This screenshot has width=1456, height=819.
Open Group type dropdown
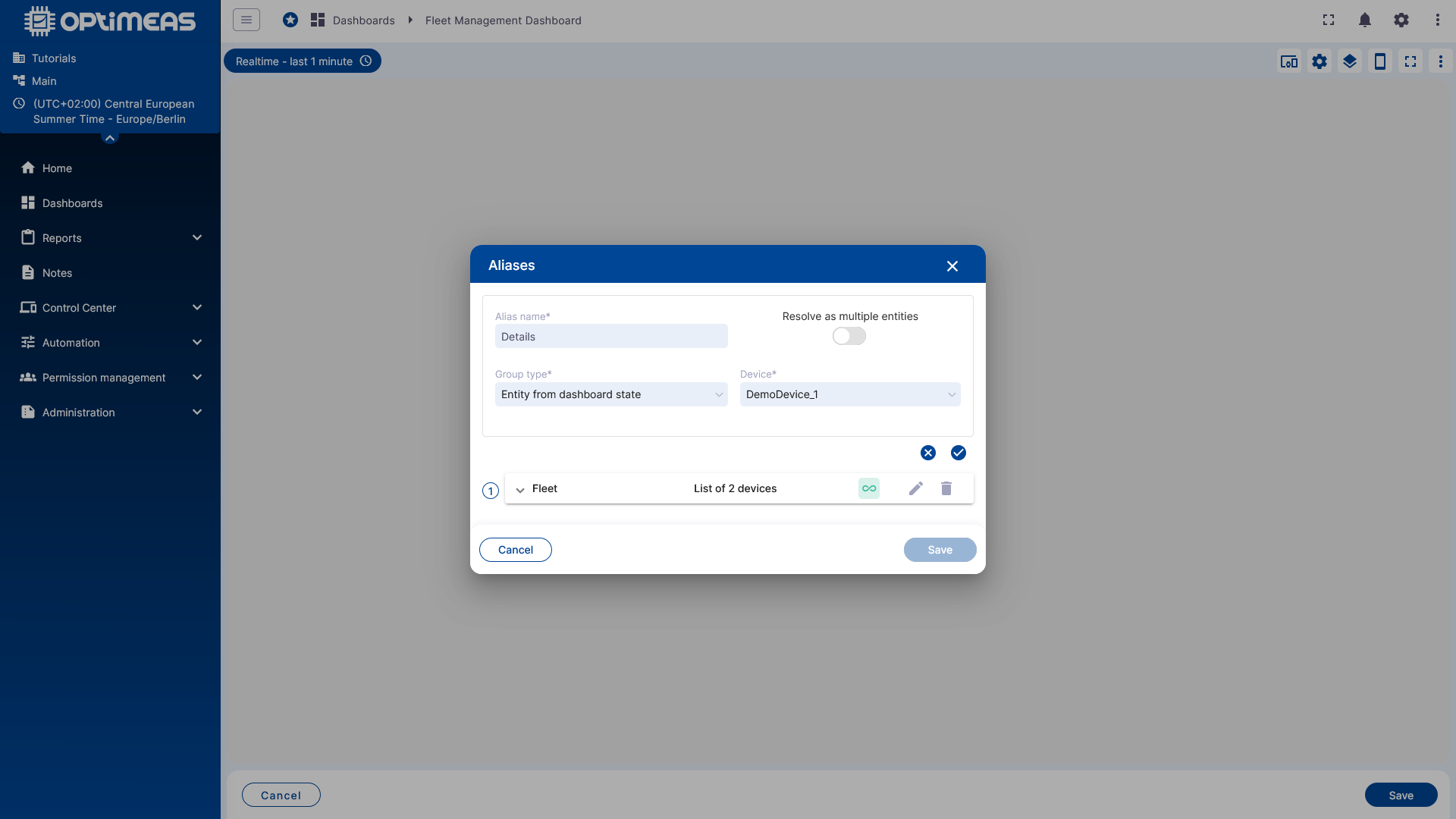(x=611, y=394)
